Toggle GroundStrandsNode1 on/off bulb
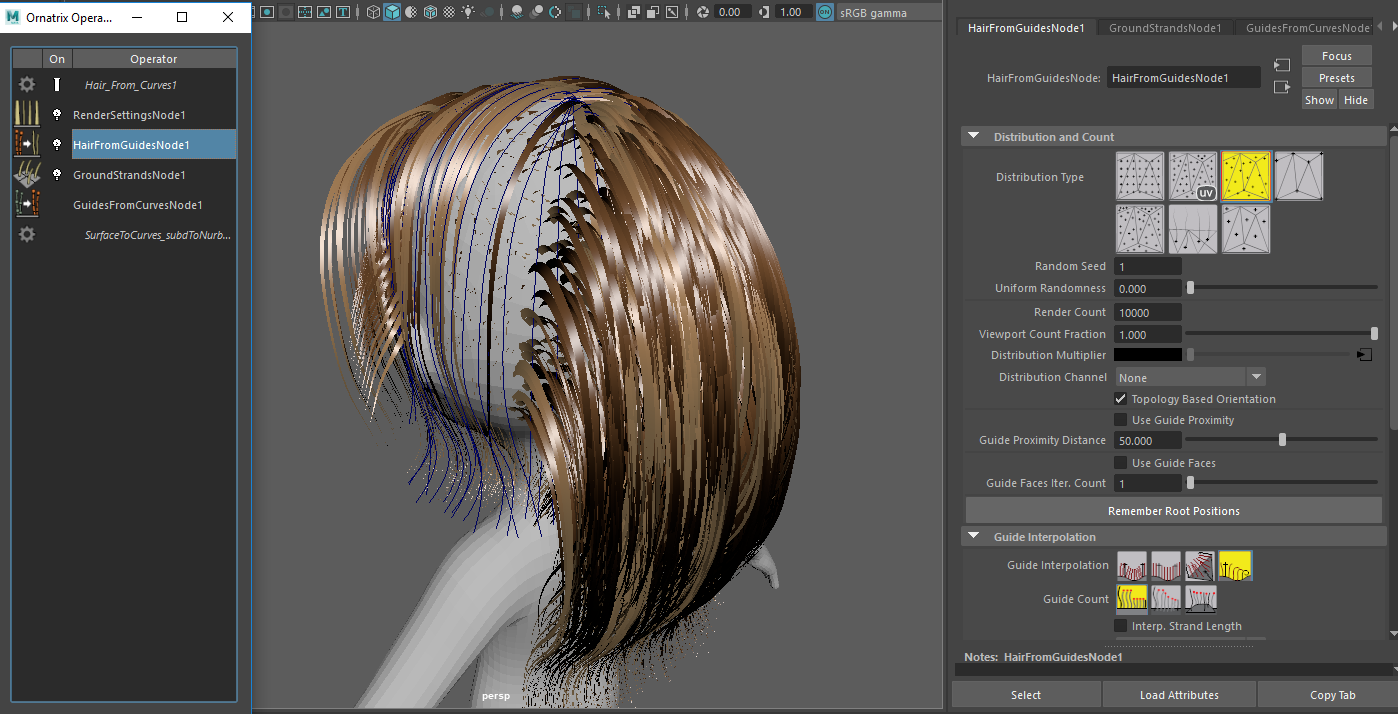This screenshot has height=714, width=1398. (57, 175)
